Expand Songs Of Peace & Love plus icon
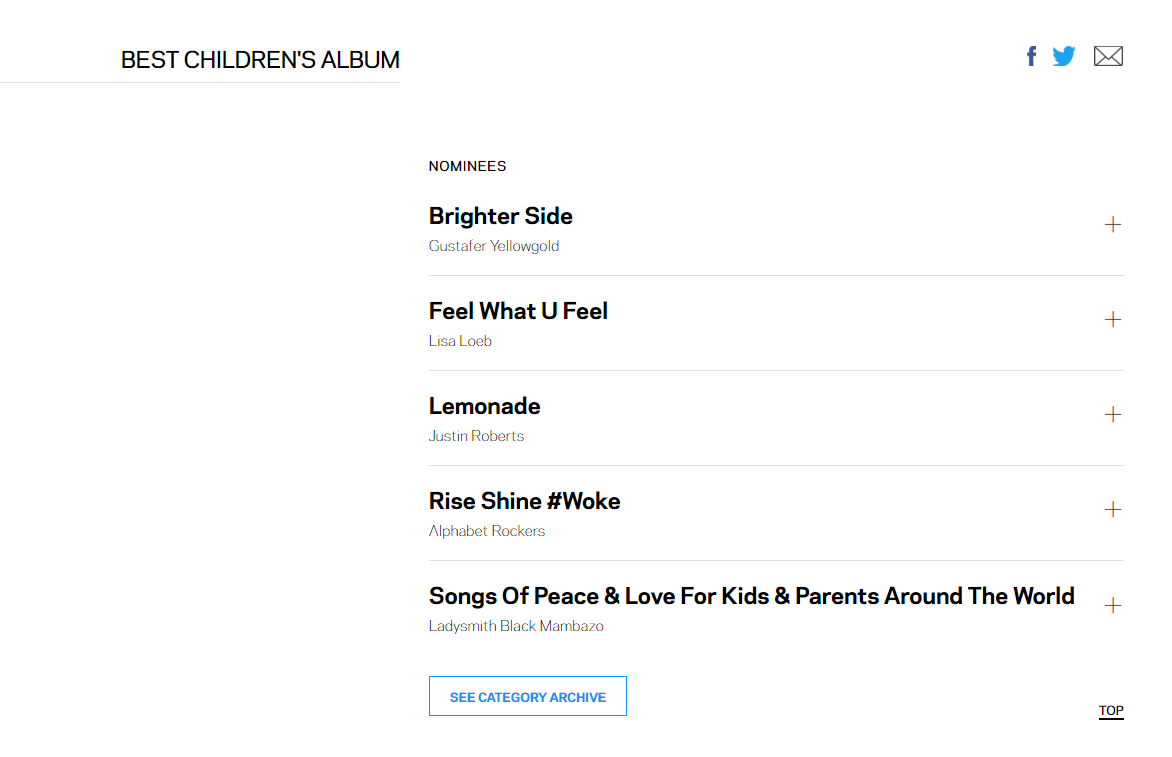The image size is (1172, 757). [1112, 605]
